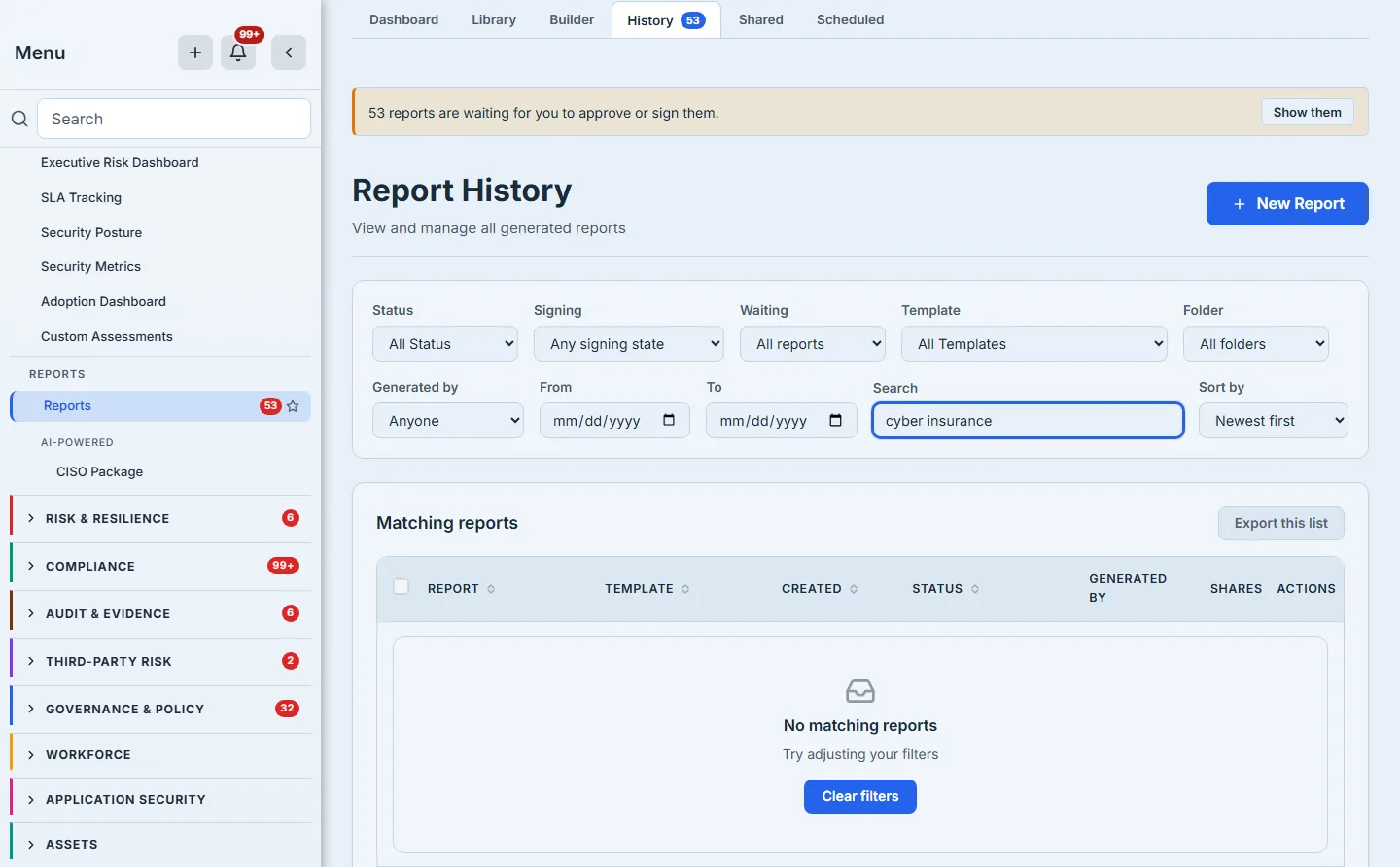Sort by the REPORT column arrows
Viewport: 1400px width, 867px height.
coord(491,589)
